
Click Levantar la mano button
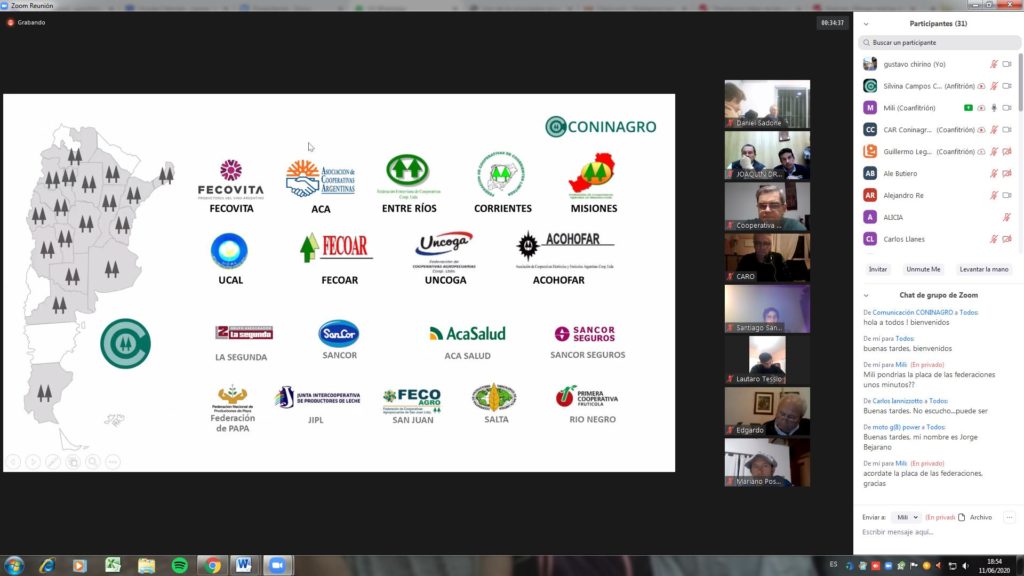[x=984, y=269]
